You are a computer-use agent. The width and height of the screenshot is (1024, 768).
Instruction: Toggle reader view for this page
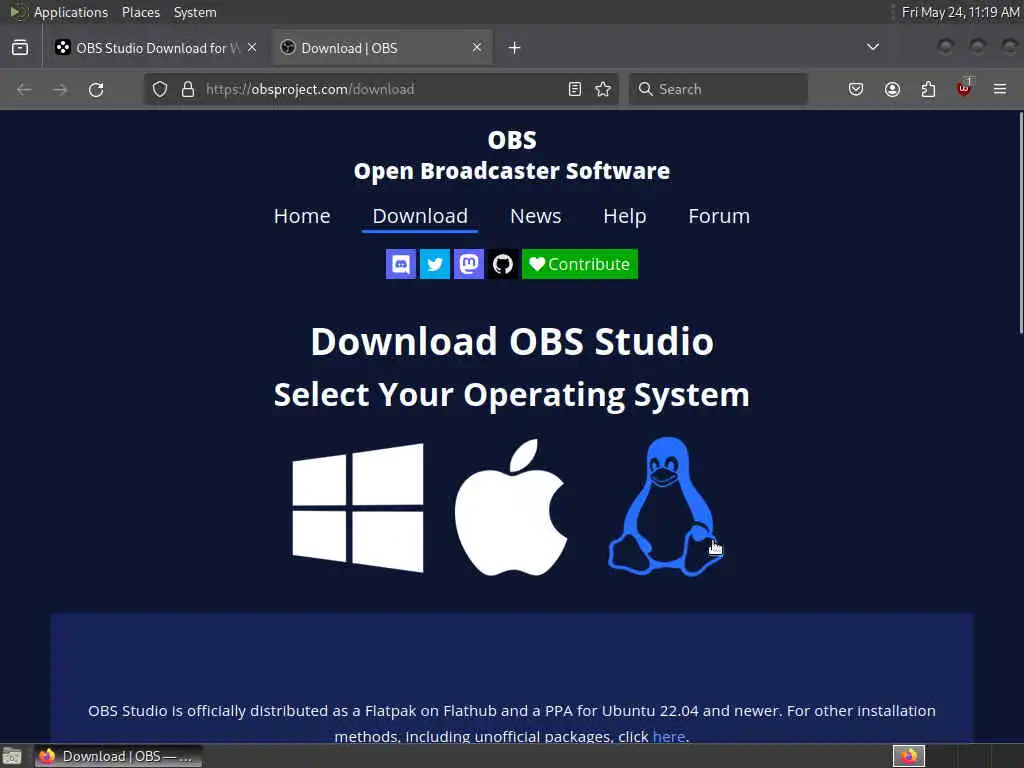575,89
